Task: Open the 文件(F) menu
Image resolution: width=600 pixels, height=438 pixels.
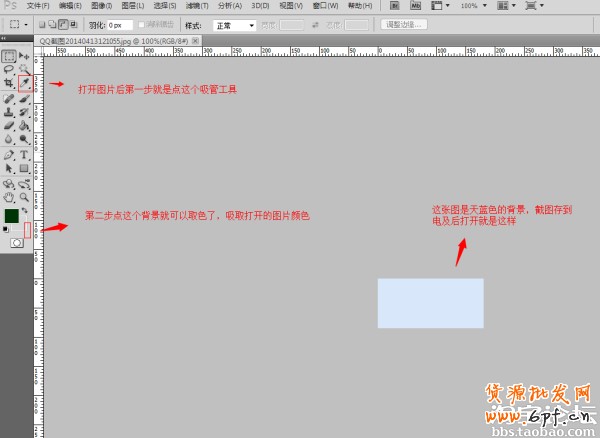Action: tap(38, 6)
